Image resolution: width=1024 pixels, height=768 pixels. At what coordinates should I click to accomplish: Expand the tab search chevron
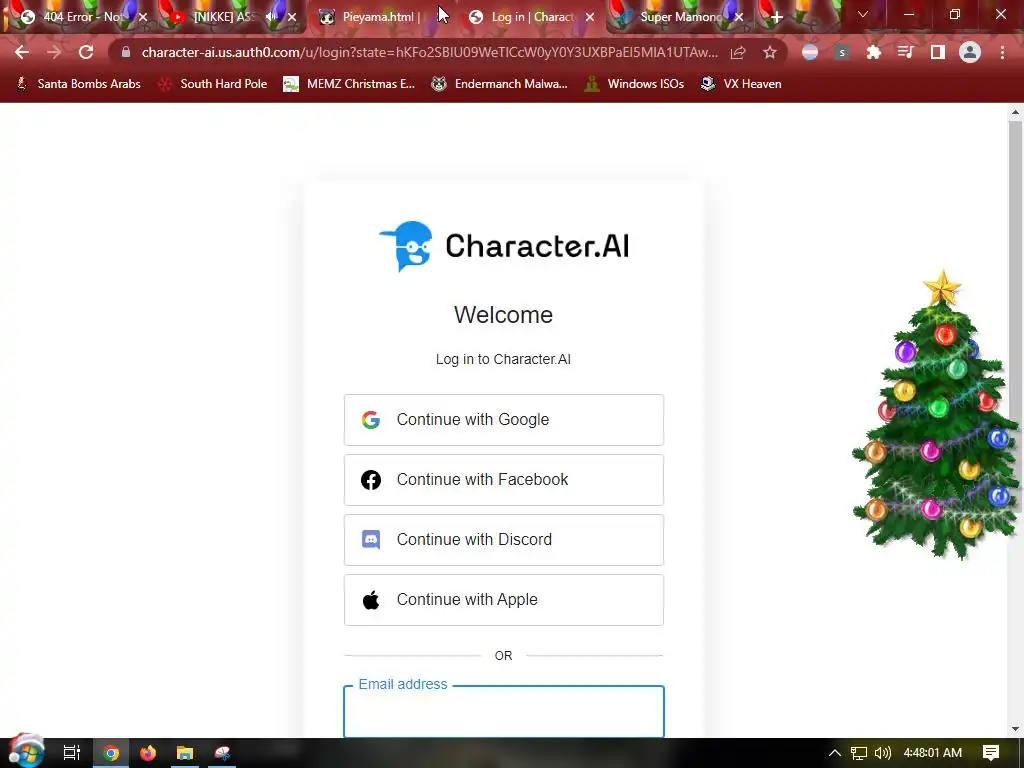coord(863,14)
